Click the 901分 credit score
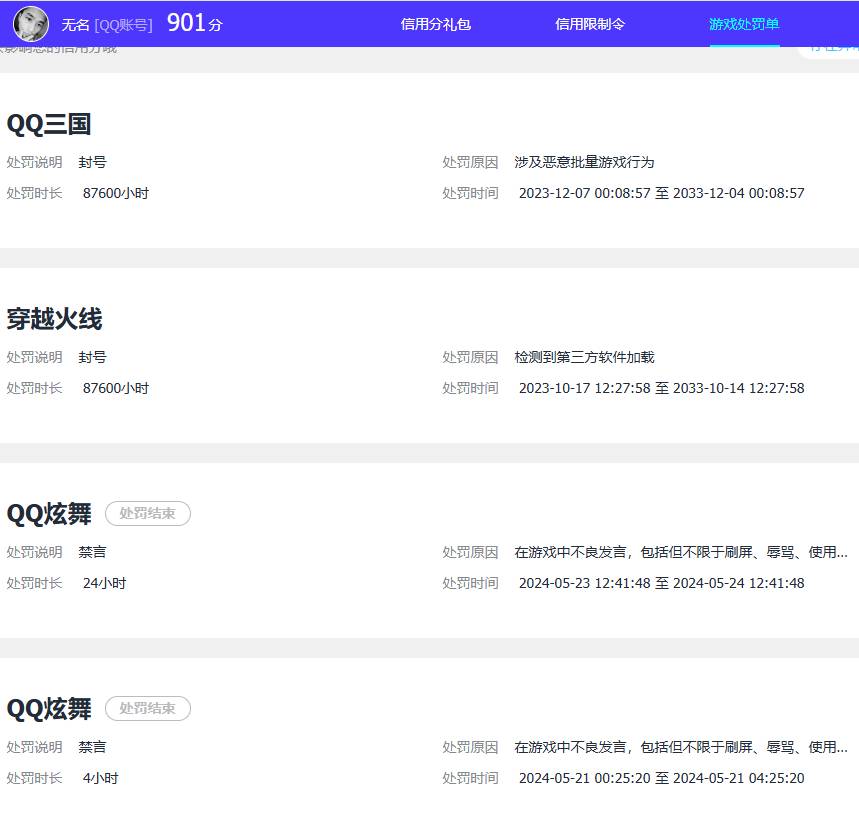859x828 pixels. tap(194, 24)
